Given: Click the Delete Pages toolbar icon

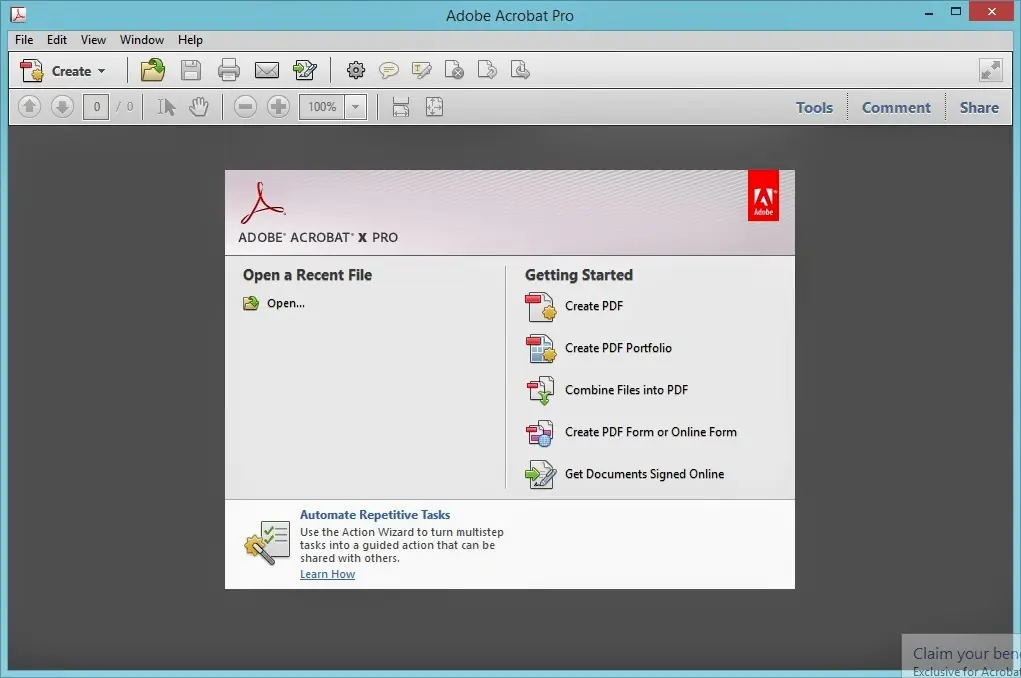Looking at the screenshot, I should pyautogui.click(x=454, y=70).
